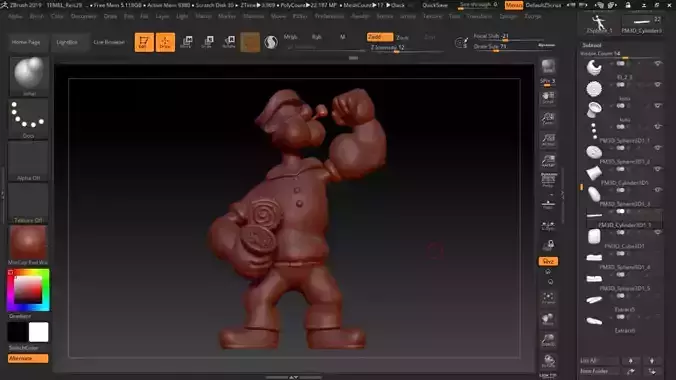Click the Rotate view icon
Viewport: 676px width, 380px height.
(548, 361)
